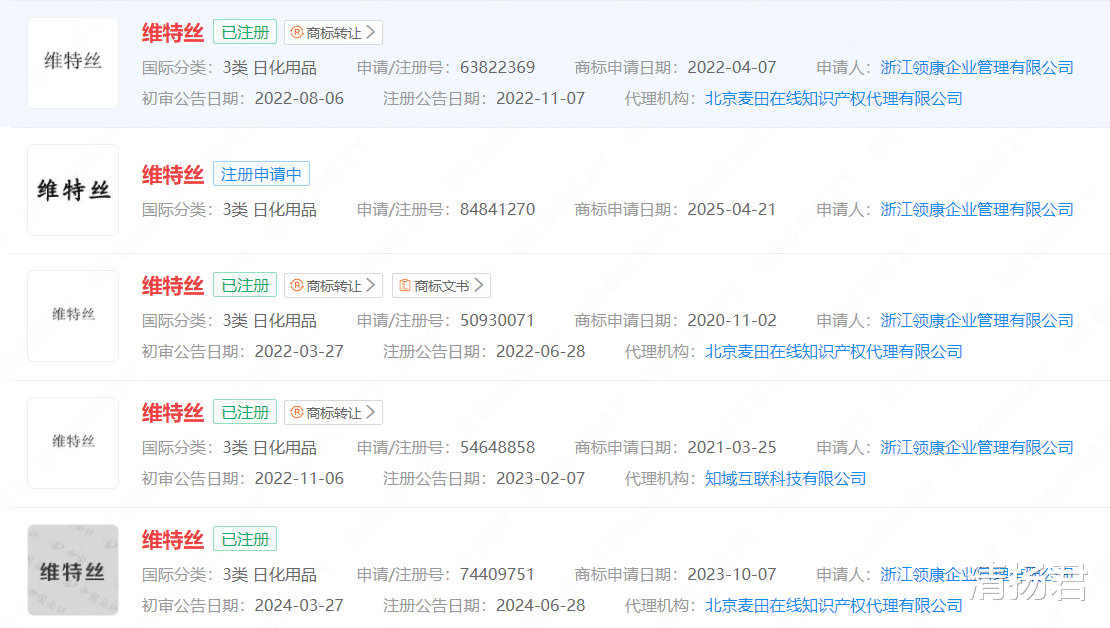Open 商标文书 for trademark 50930071
The image size is (1110, 628).
[441, 285]
